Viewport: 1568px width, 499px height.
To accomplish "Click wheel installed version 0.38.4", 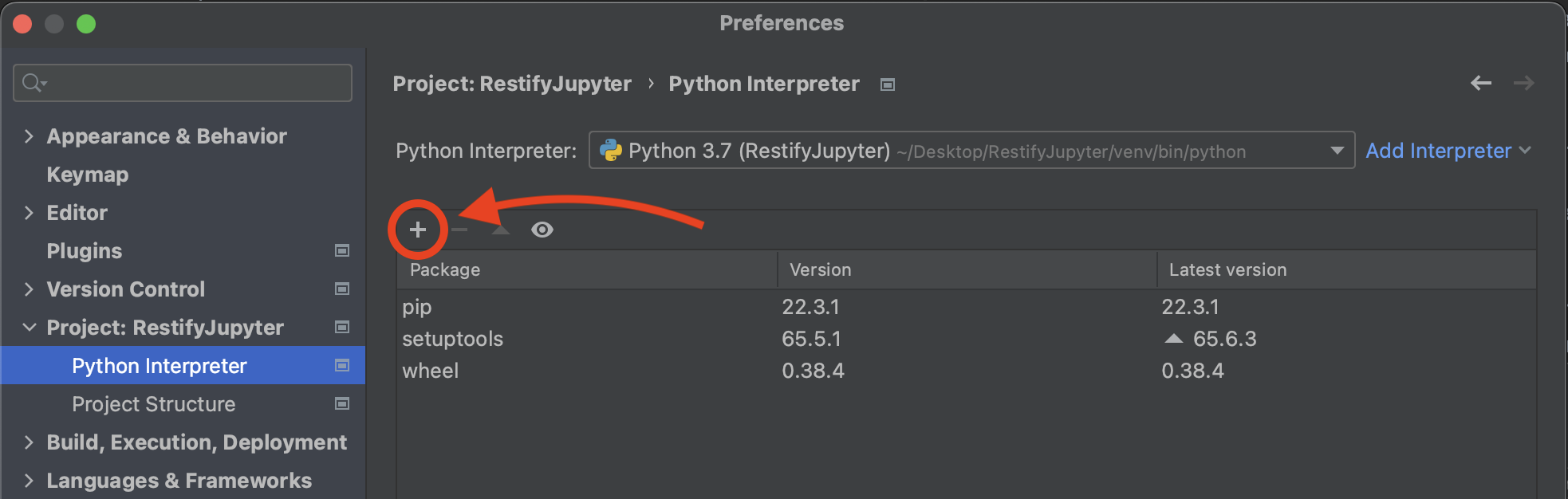I will pyautogui.click(x=813, y=371).
